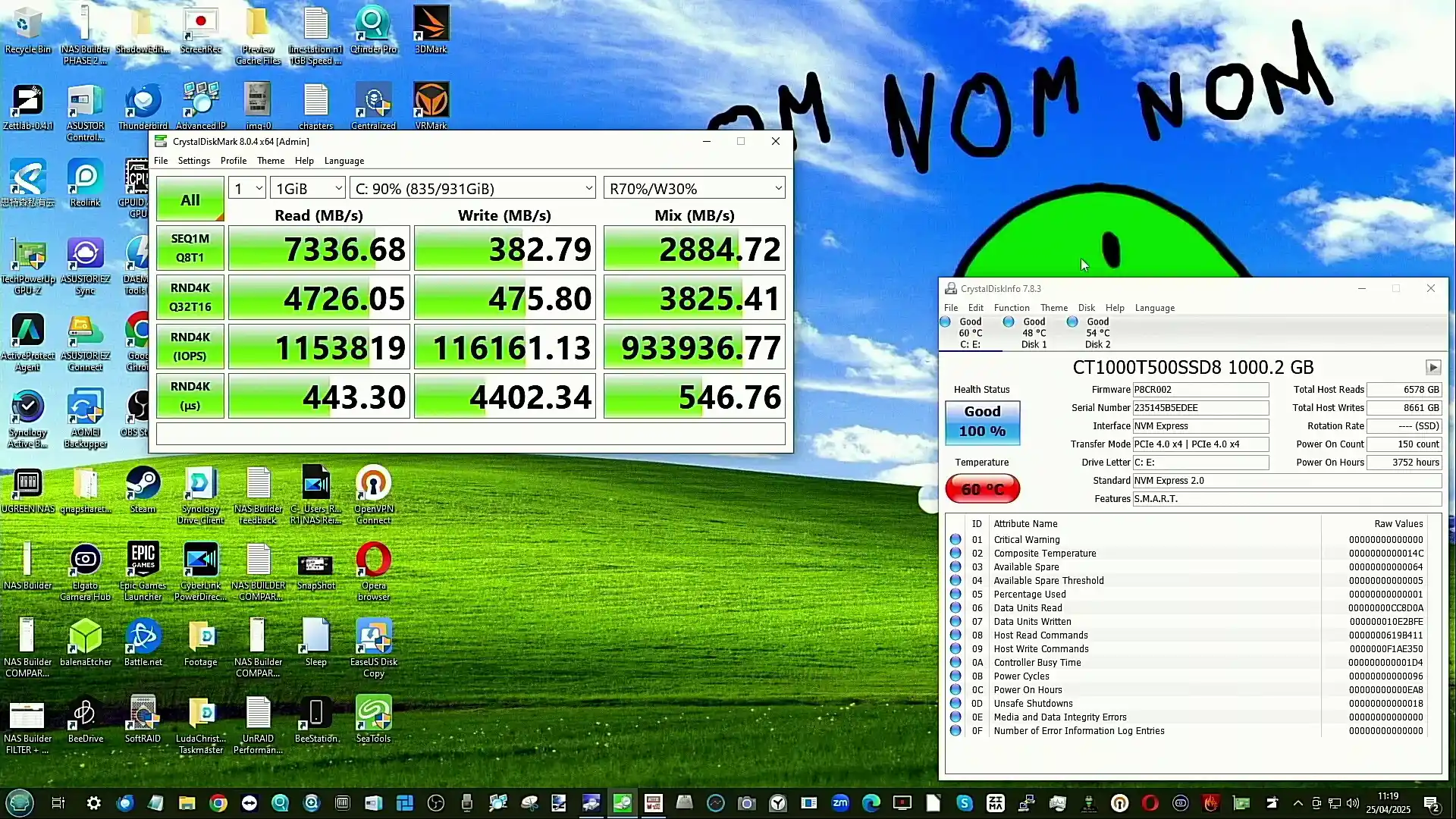Screen dimensions: 1456x819
Task: Open the ActiveProtect Agent desktop icon
Action: pyautogui.click(x=28, y=343)
